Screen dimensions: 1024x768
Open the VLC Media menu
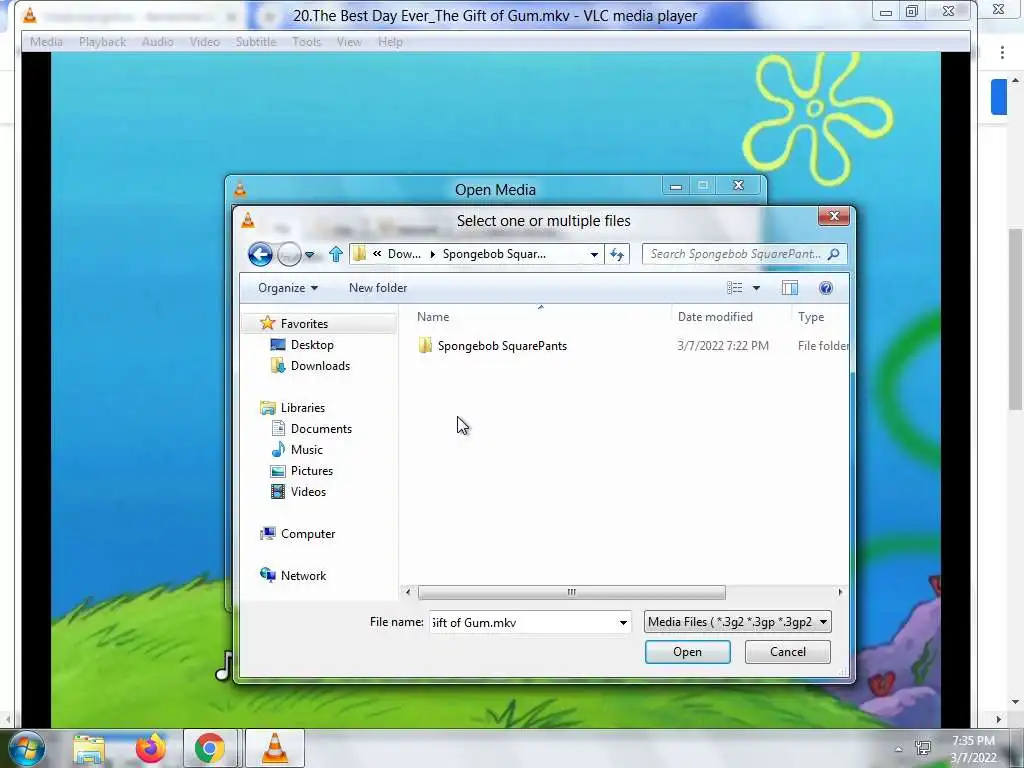pyautogui.click(x=46, y=42)
